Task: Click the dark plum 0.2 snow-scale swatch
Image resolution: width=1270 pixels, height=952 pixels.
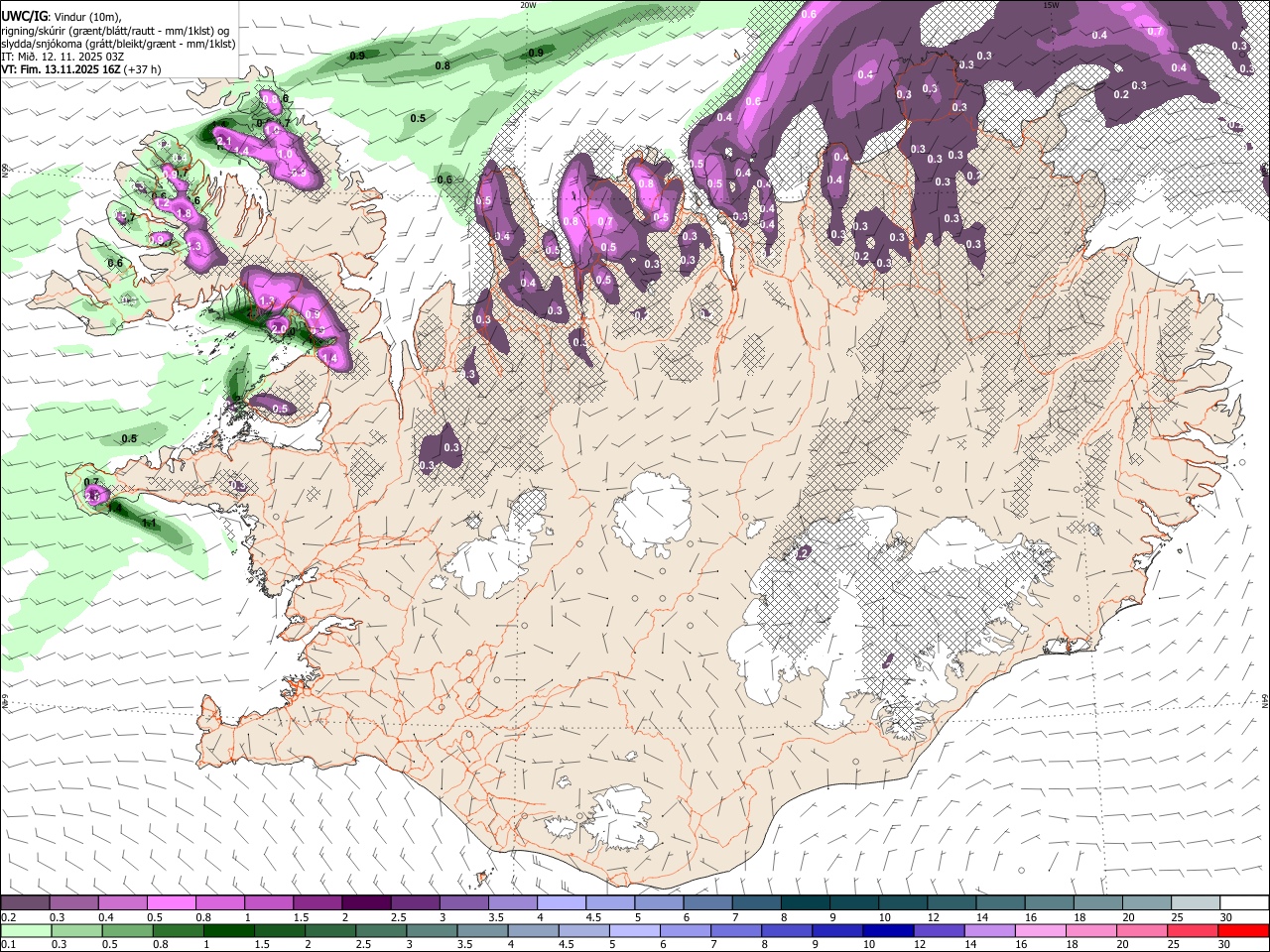Action: [x=25, y=903]
